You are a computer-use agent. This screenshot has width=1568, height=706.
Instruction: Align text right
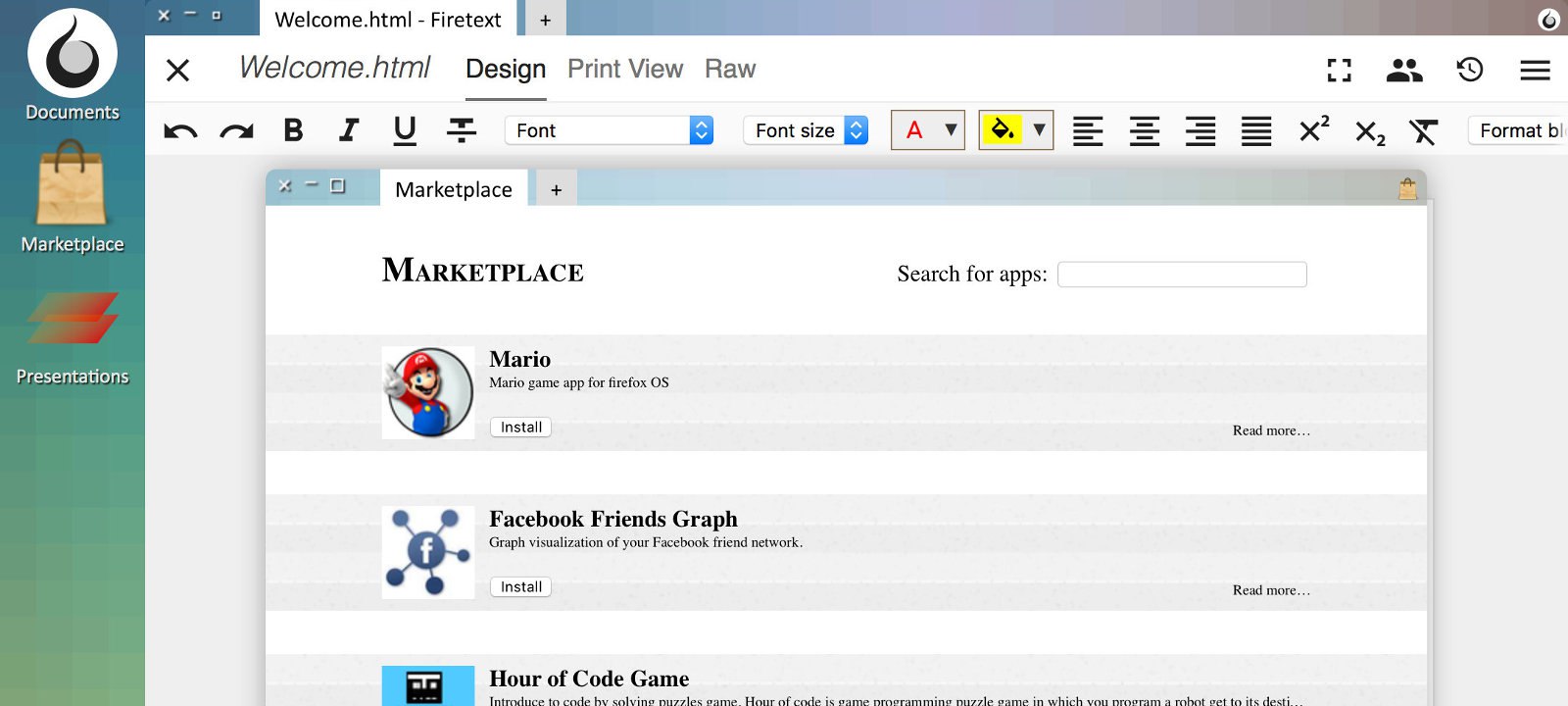point(1200,130)
